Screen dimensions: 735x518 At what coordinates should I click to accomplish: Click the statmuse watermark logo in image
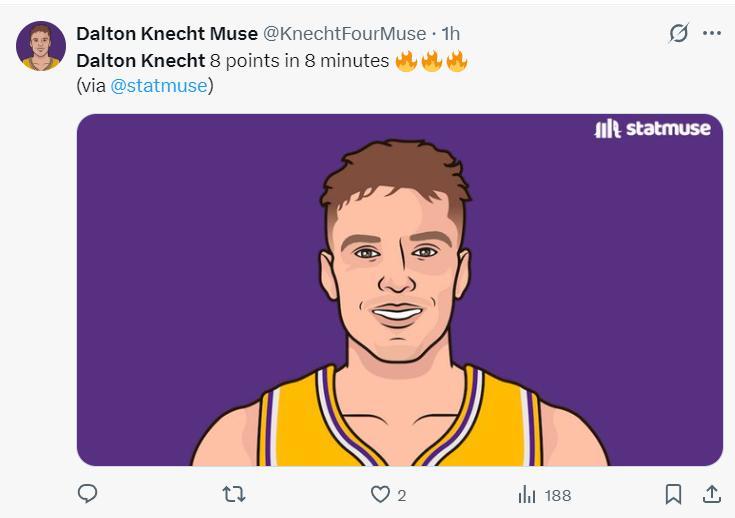click(652, 129)
